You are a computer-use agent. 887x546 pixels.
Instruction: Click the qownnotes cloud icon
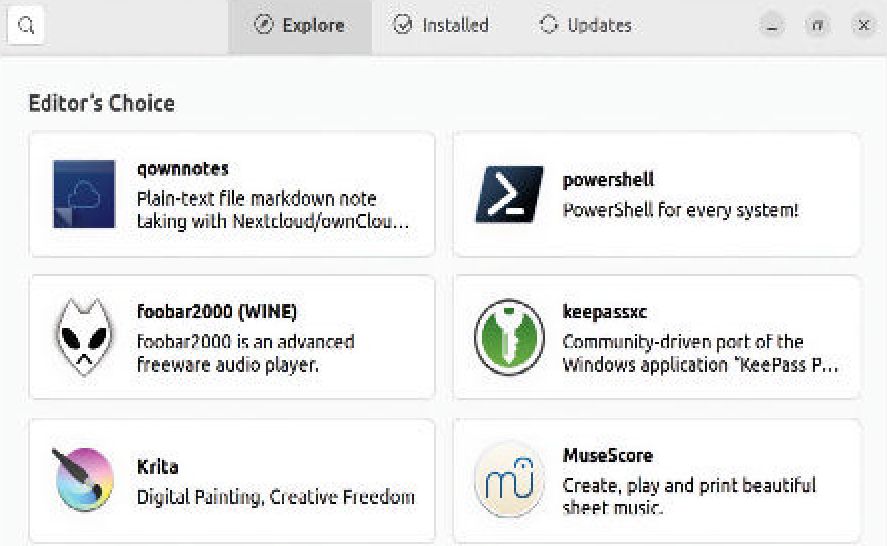click(x=84, y=194)
